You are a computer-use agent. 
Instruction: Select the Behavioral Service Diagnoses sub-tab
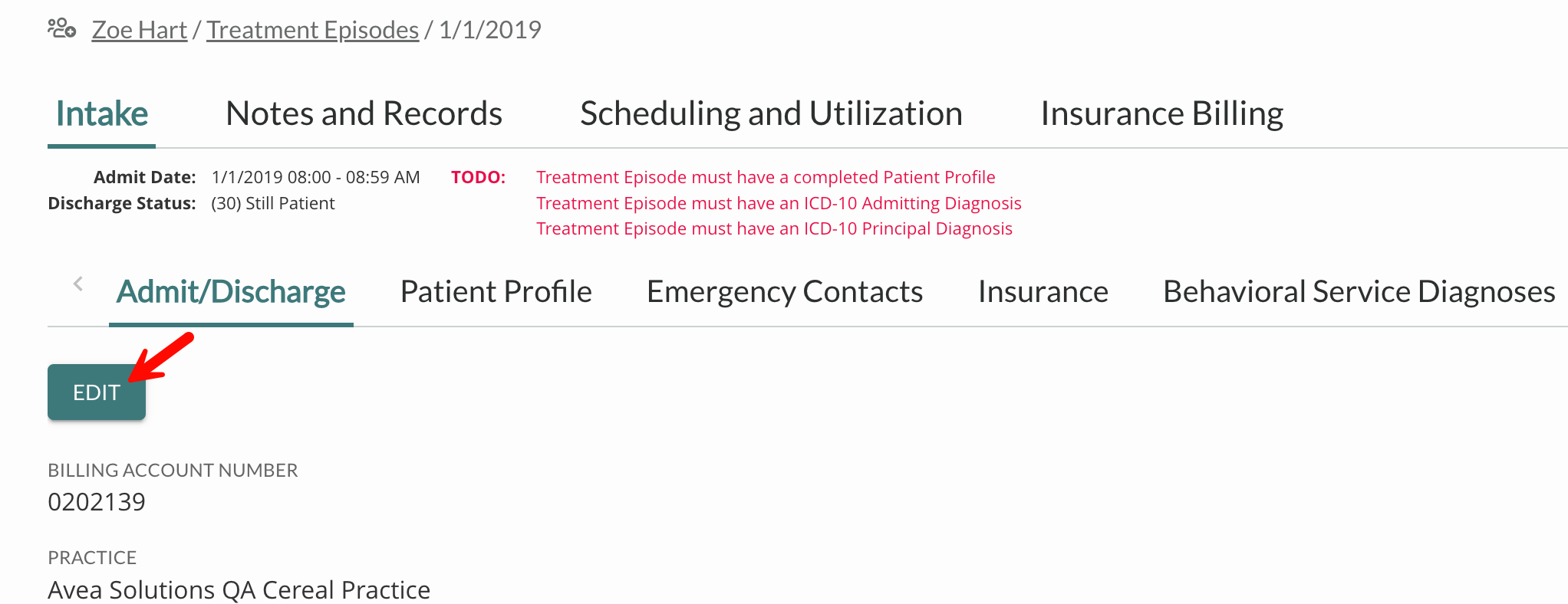pos(1358,291)
